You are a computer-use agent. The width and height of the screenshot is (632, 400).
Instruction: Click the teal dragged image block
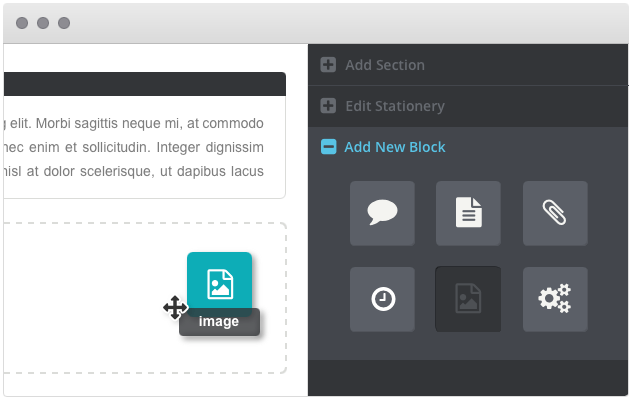(x=219, y=284)
